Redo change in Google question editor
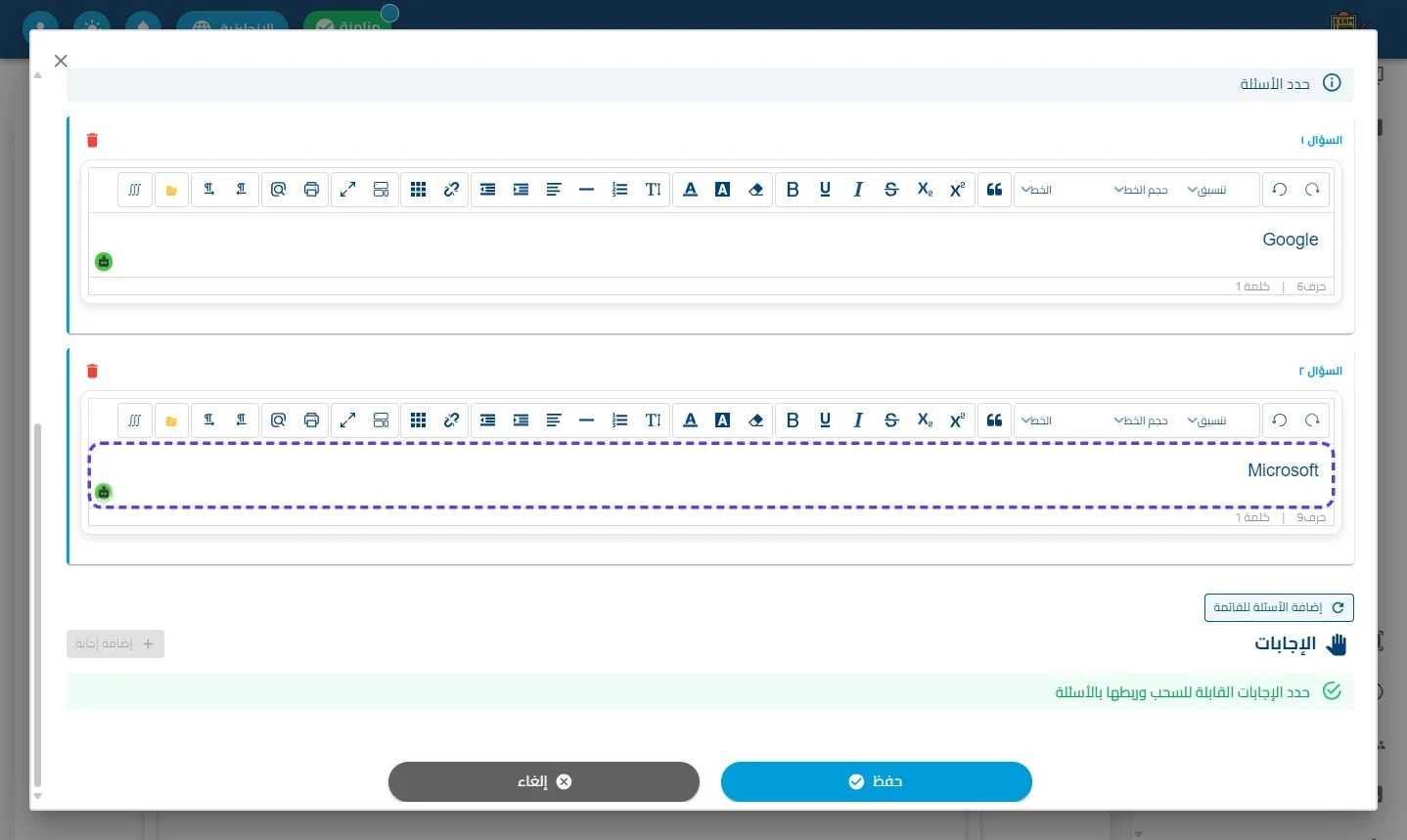 click(x=1313, y=190)
